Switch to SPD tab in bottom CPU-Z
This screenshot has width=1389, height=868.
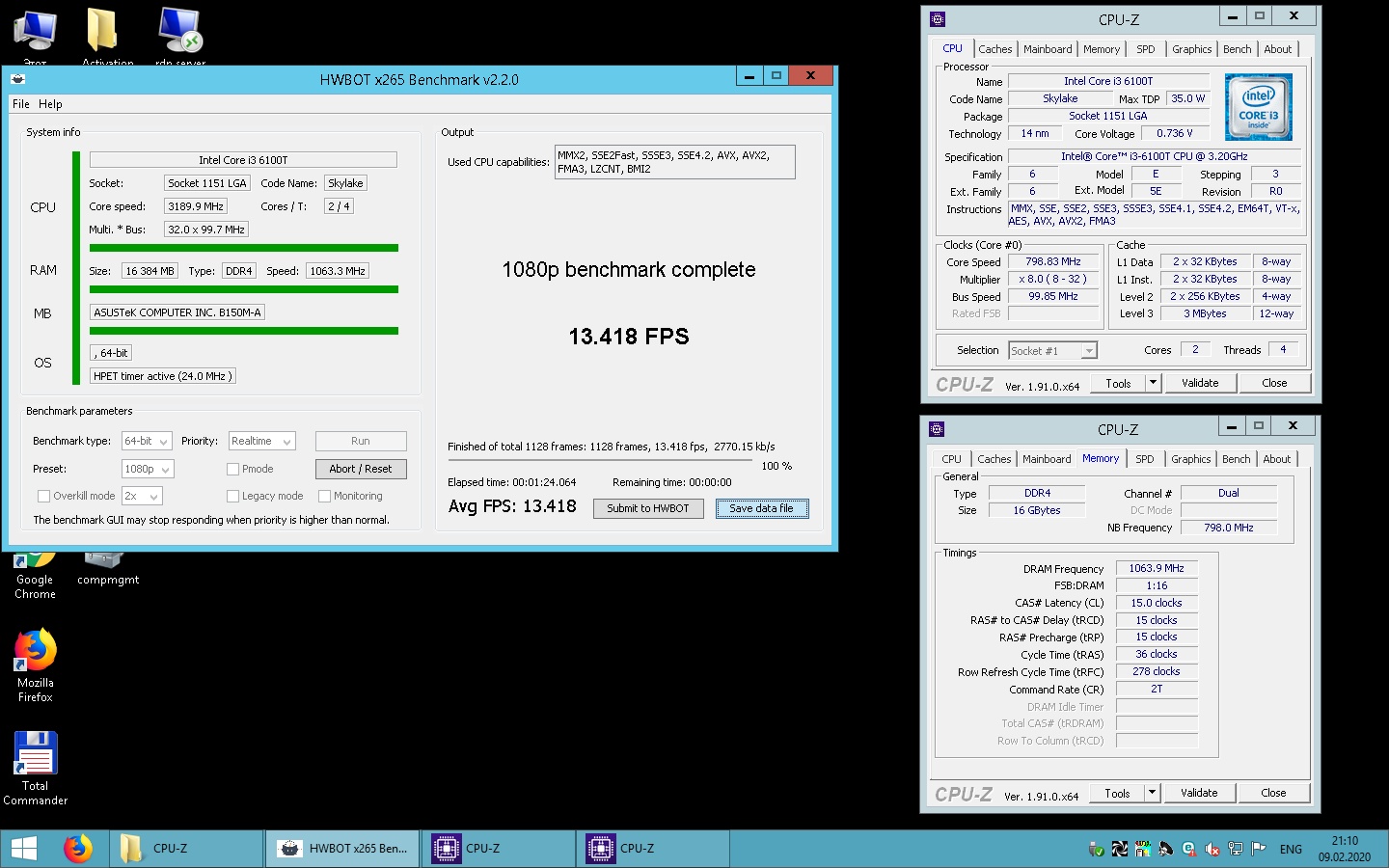click(x=1144, y=459)
